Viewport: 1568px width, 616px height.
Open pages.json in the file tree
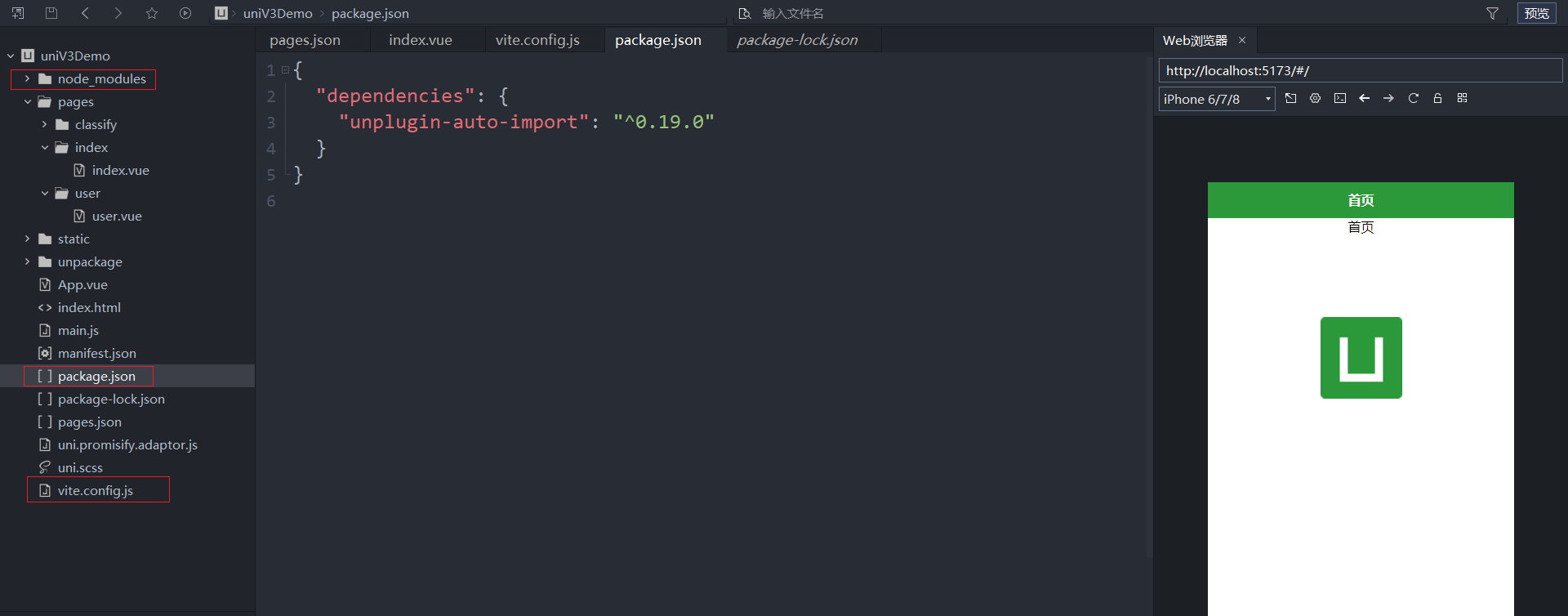tap(90, 422)
